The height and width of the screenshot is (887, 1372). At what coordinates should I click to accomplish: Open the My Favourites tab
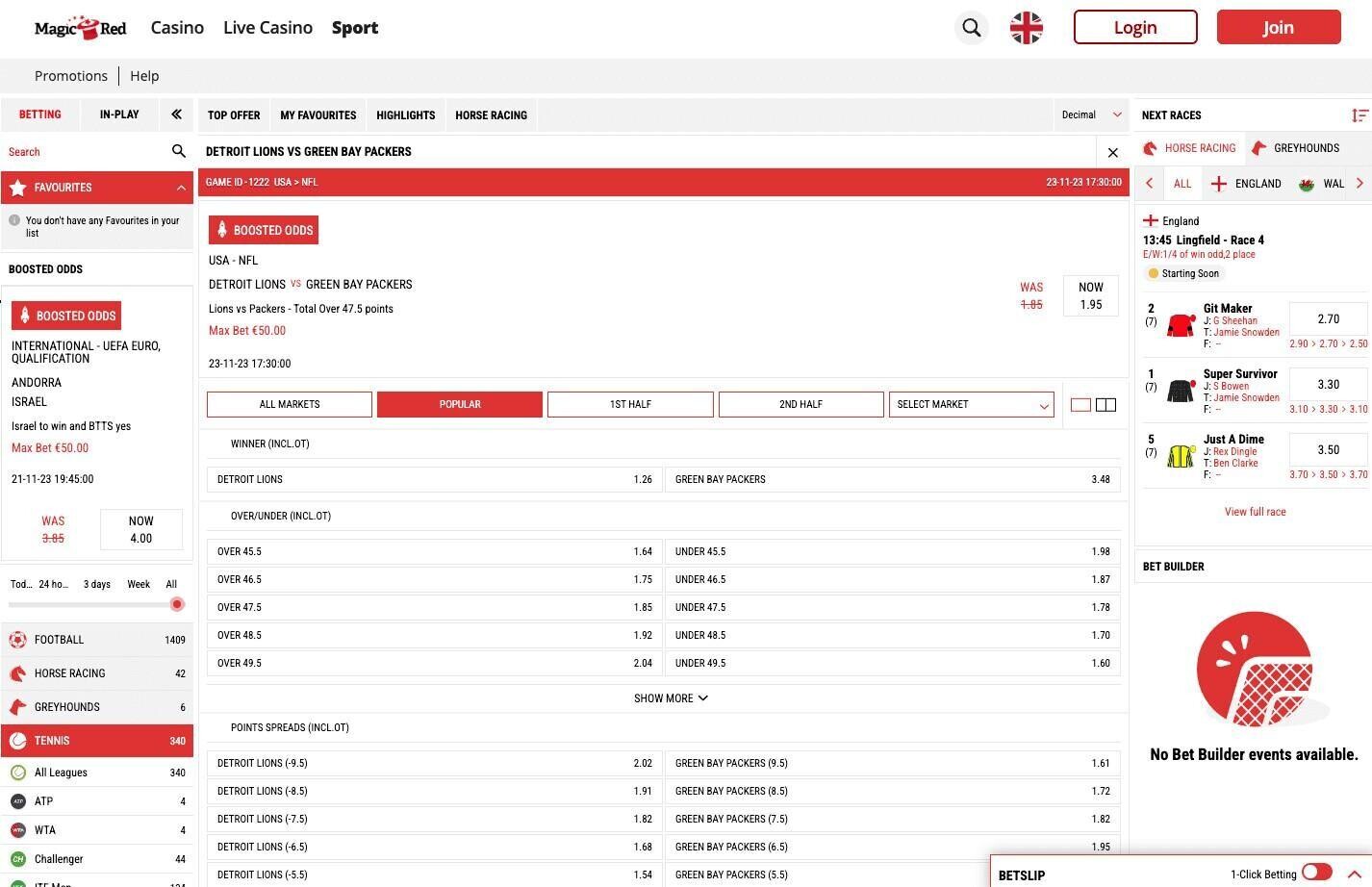click(x=318, y=115)
